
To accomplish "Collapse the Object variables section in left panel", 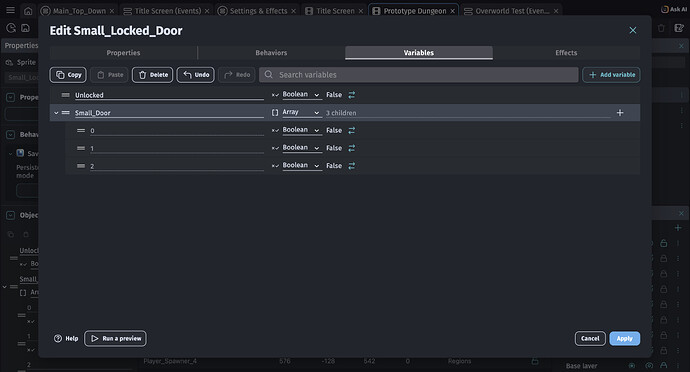I will 11,215.
